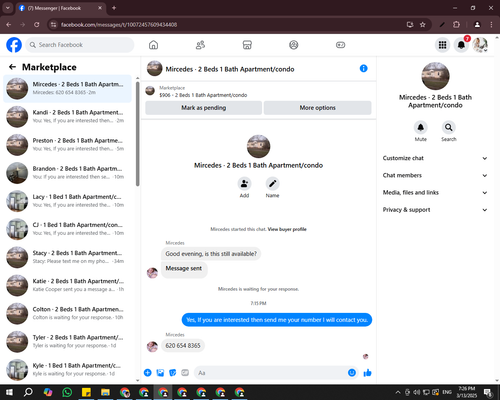Open emoji picker in message box

pyautogui.click(x=352, y=373)
